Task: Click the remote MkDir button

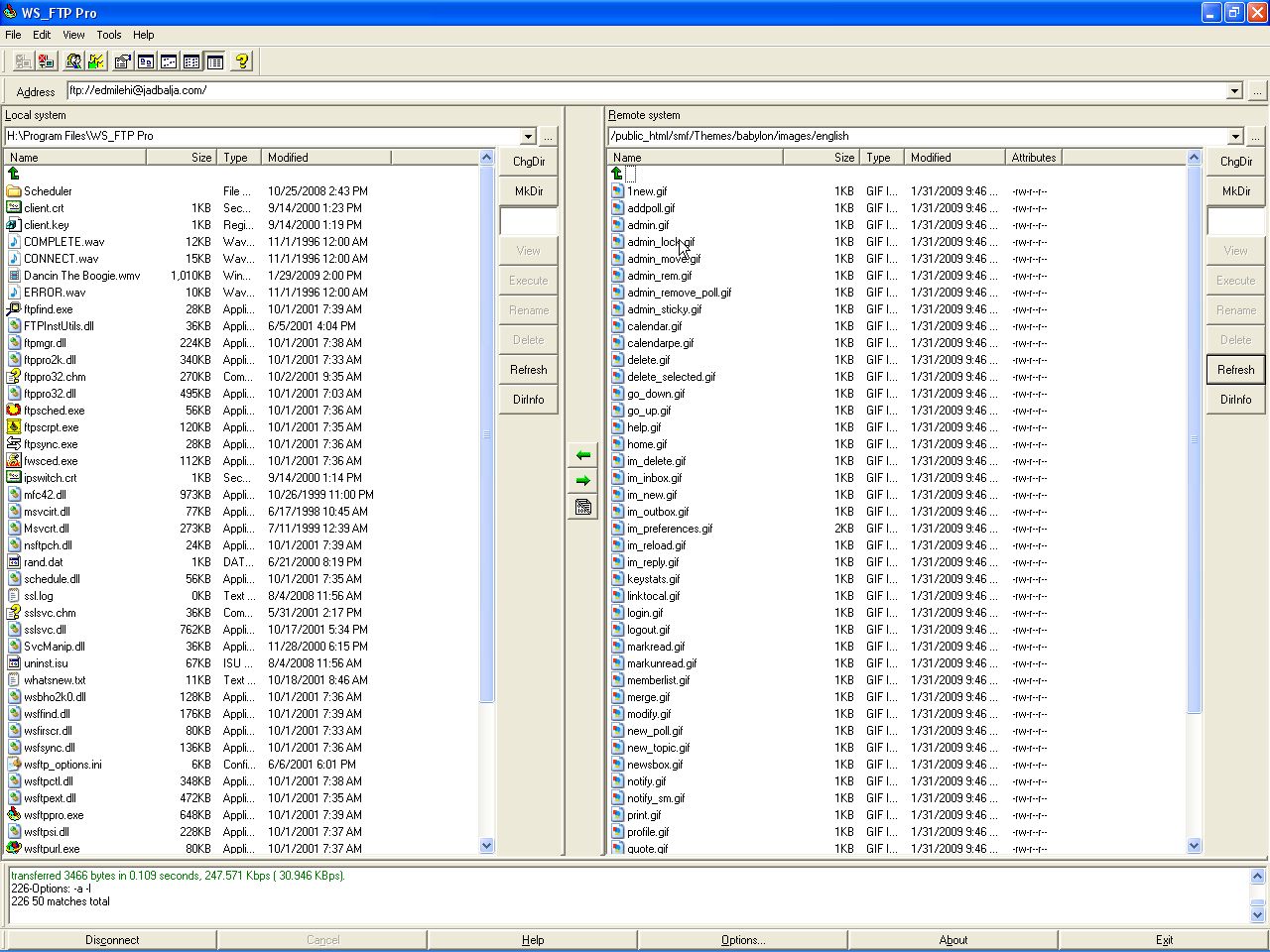Action: coord(1236,191)
